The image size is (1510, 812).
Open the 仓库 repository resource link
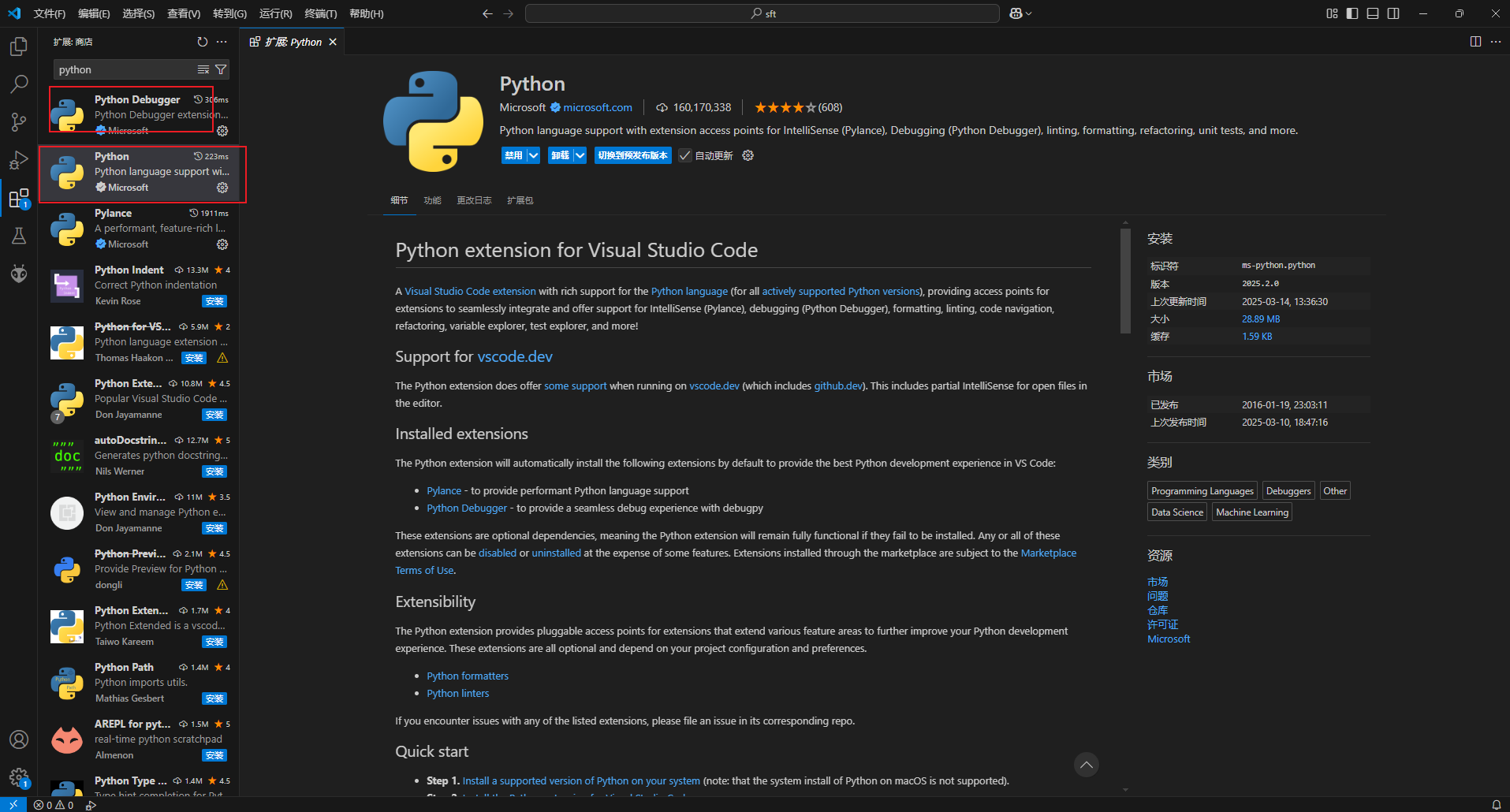[1158, 610]
